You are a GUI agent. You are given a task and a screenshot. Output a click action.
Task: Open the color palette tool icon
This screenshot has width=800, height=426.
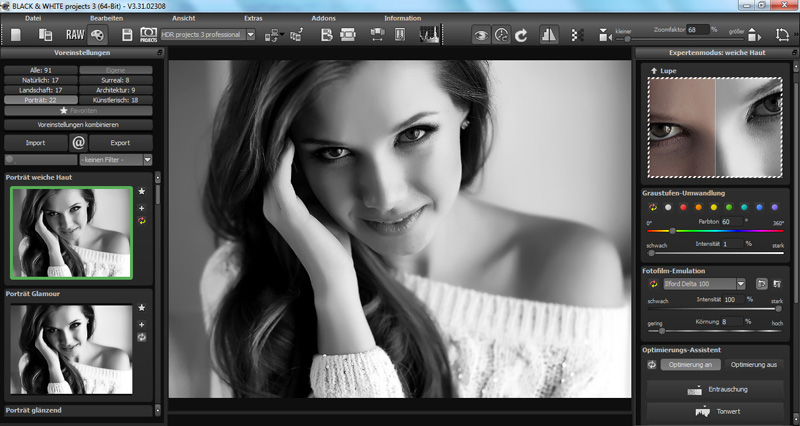pos(95,35)
